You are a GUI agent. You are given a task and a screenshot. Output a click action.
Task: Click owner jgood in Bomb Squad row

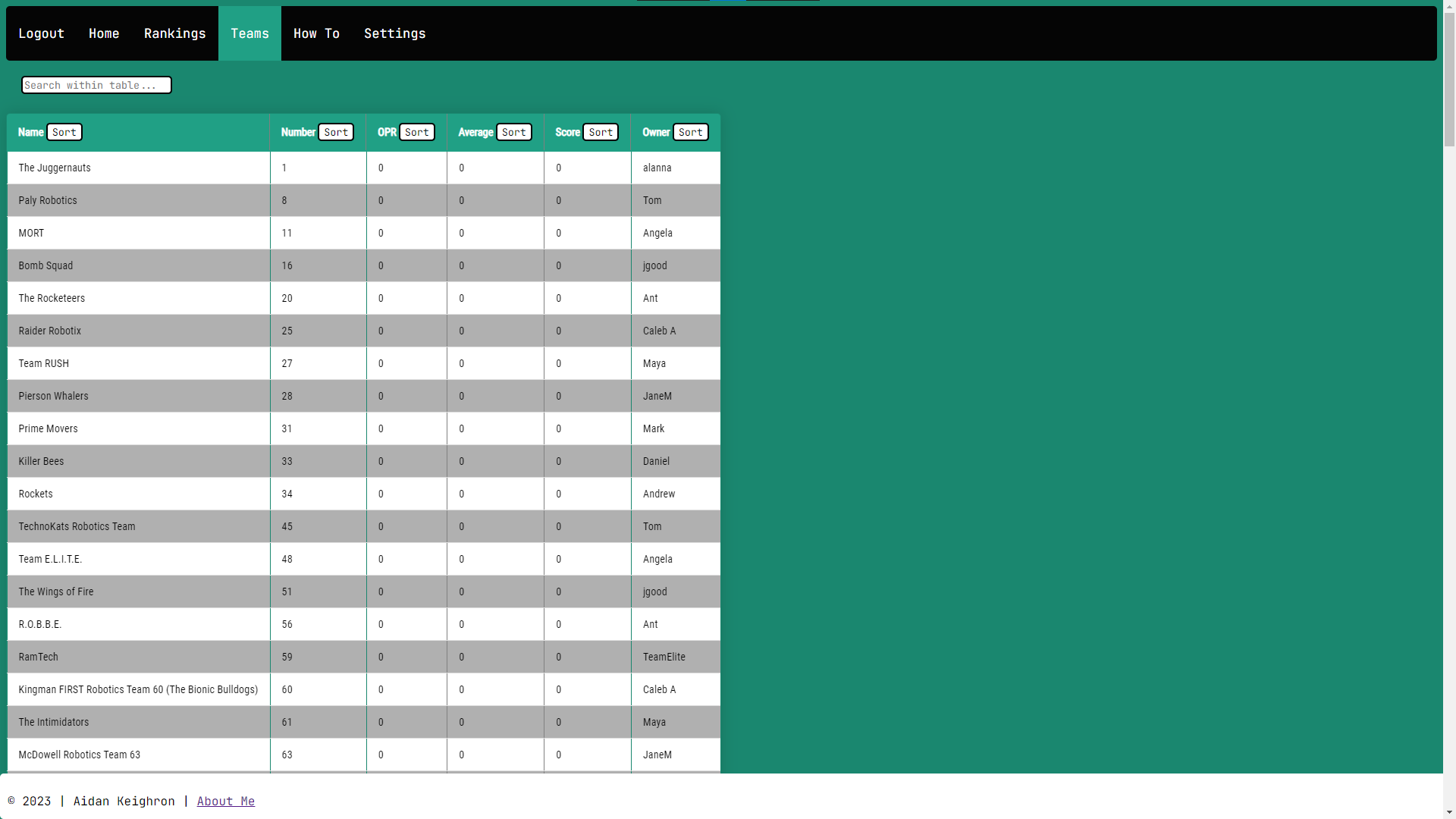click(654, 265)
